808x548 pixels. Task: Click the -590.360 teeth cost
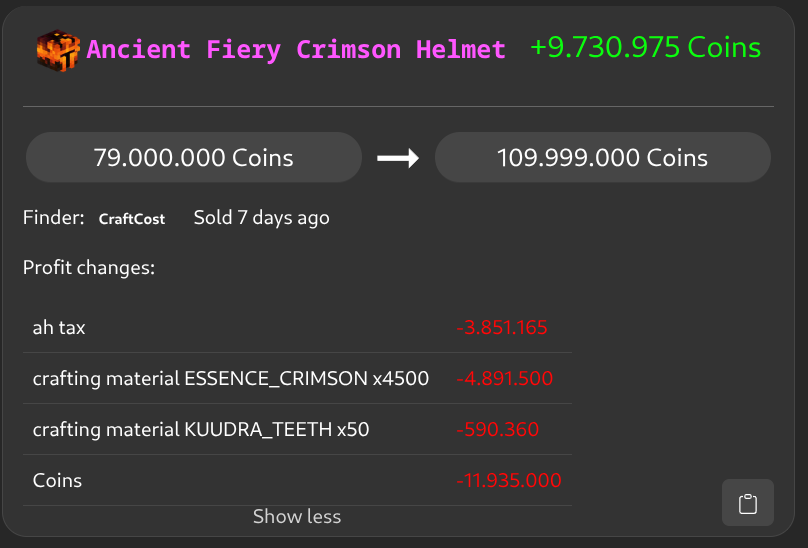click(x=497, y=429)
